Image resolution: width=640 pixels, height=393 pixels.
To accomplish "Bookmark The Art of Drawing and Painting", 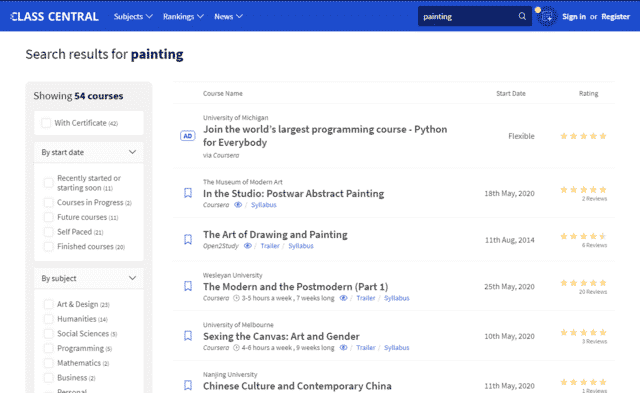I will (x=188, y=239).
